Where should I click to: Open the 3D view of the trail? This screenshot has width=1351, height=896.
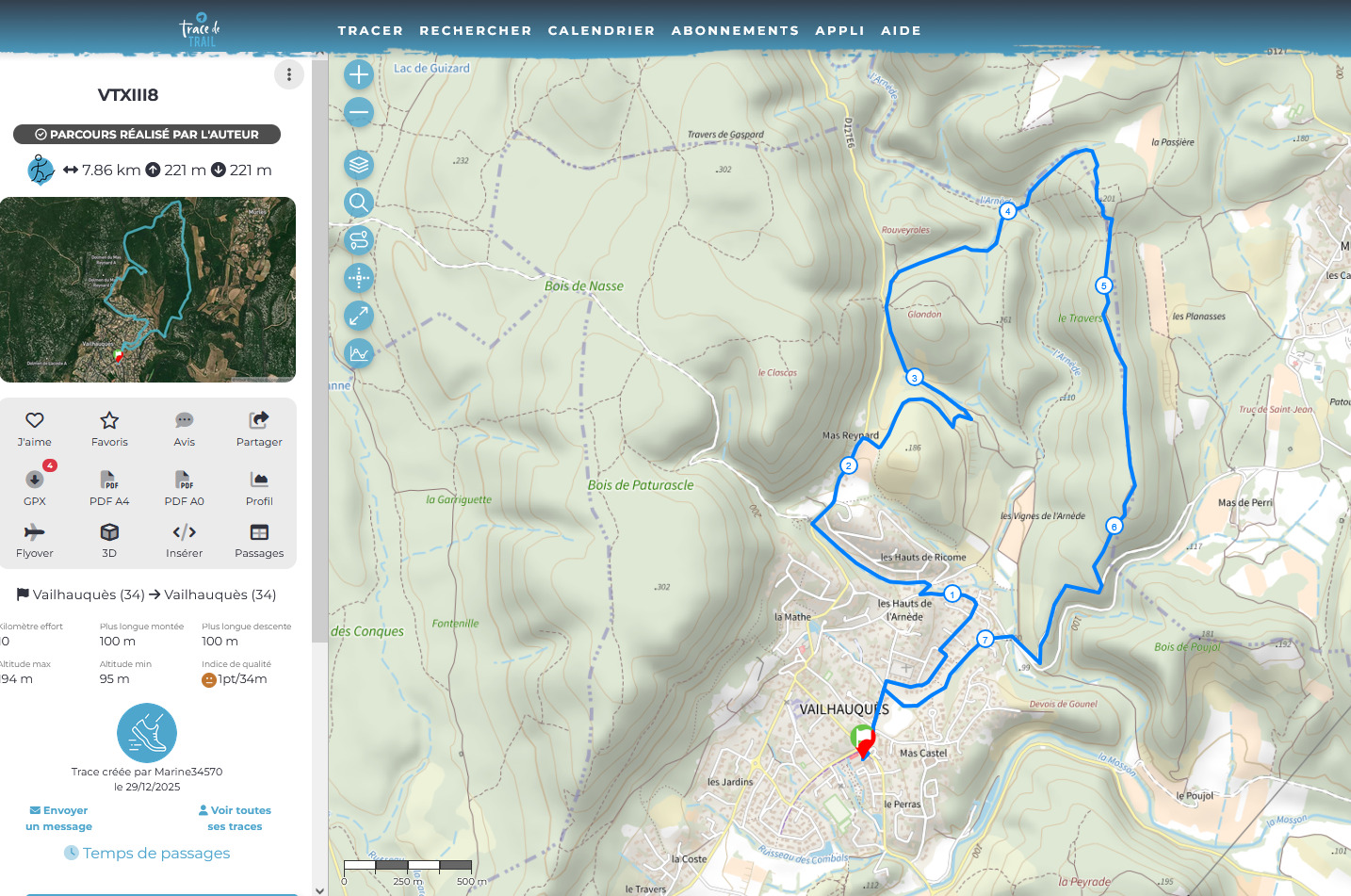pos(109,540)
